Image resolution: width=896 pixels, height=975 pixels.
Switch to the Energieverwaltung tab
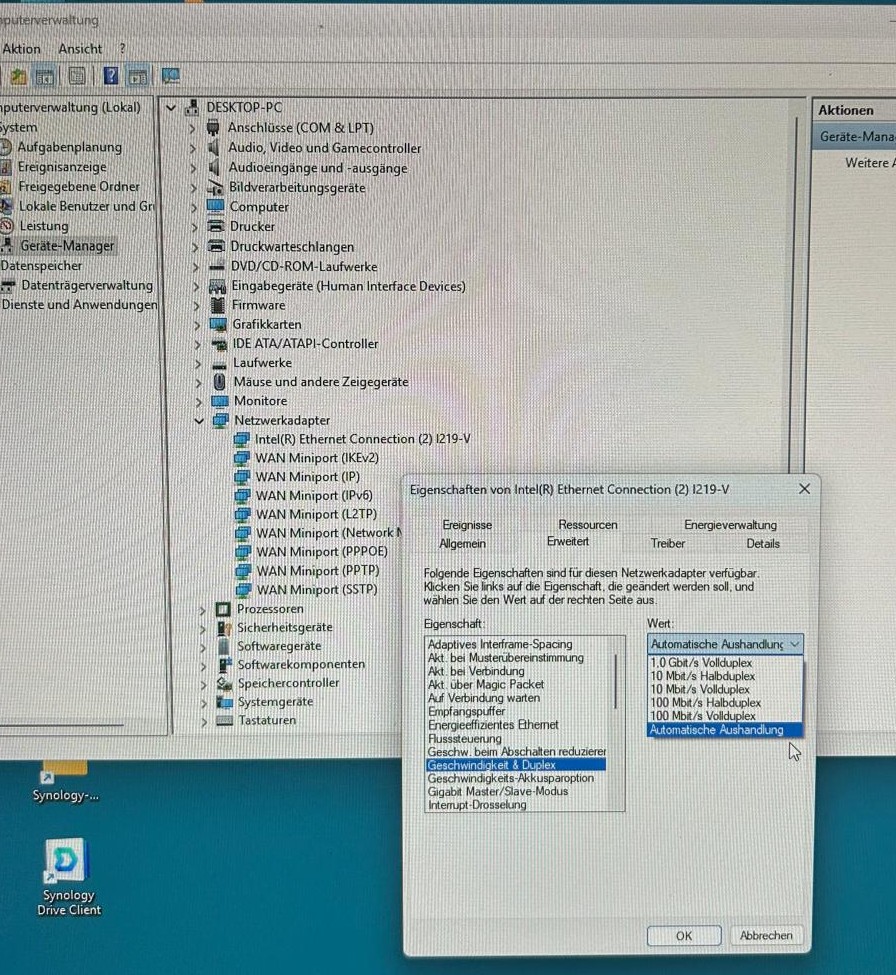pyautogui.click(x=731, y=525)
